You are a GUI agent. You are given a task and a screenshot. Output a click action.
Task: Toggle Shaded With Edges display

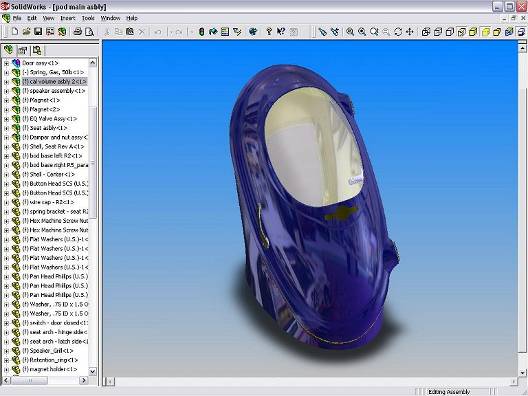click(x=473, y=32)
